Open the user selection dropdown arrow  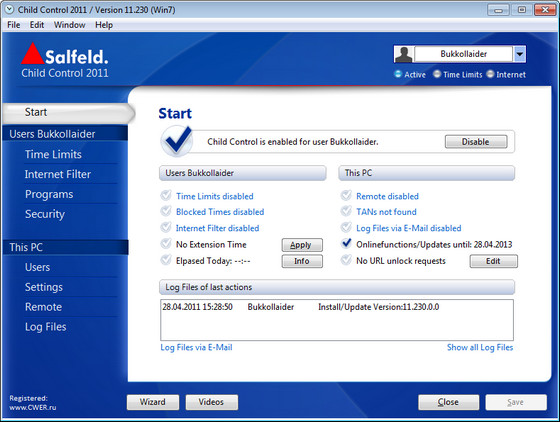[520, 54]
